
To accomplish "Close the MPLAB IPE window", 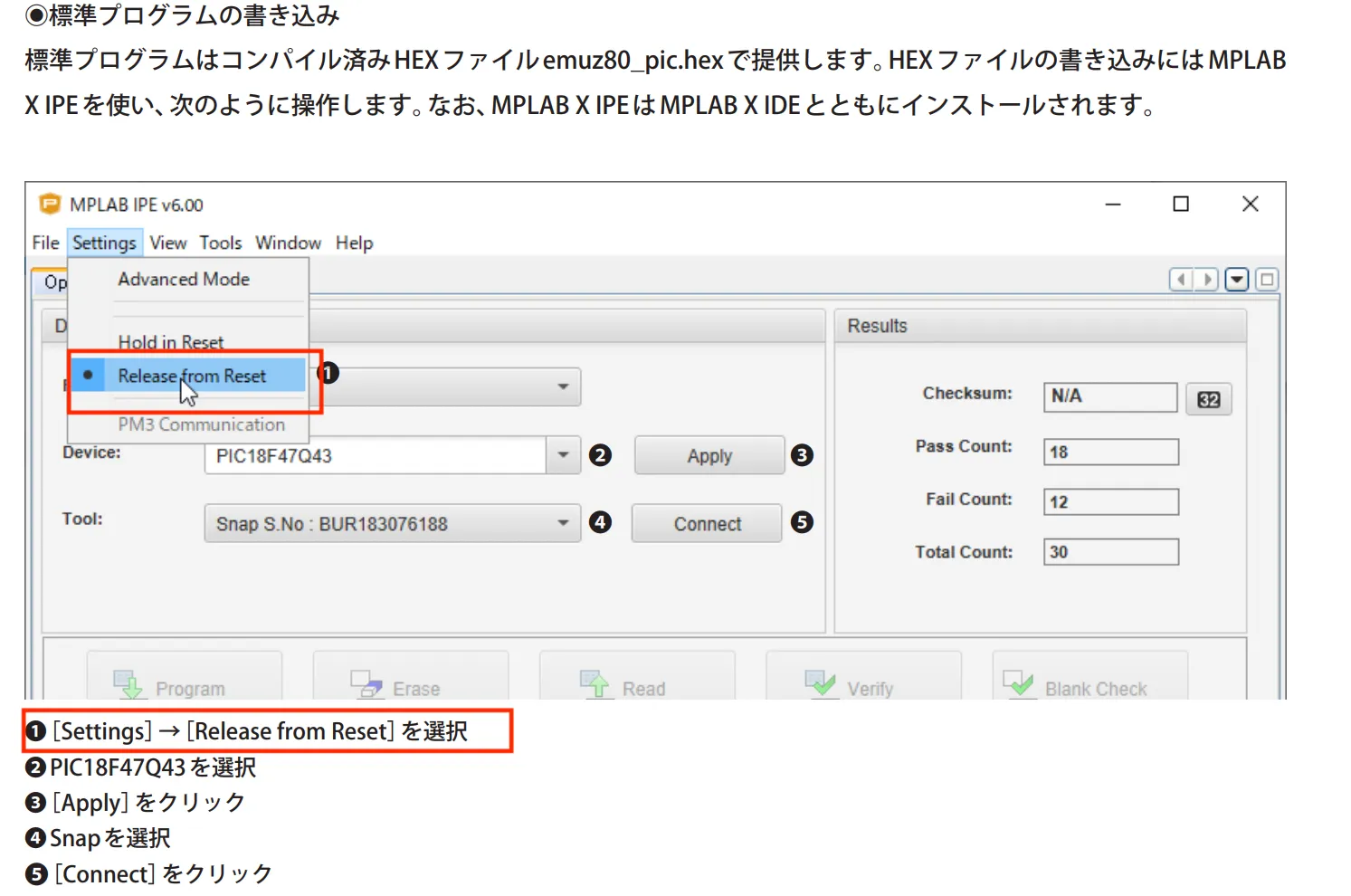I will point(1251,205).
